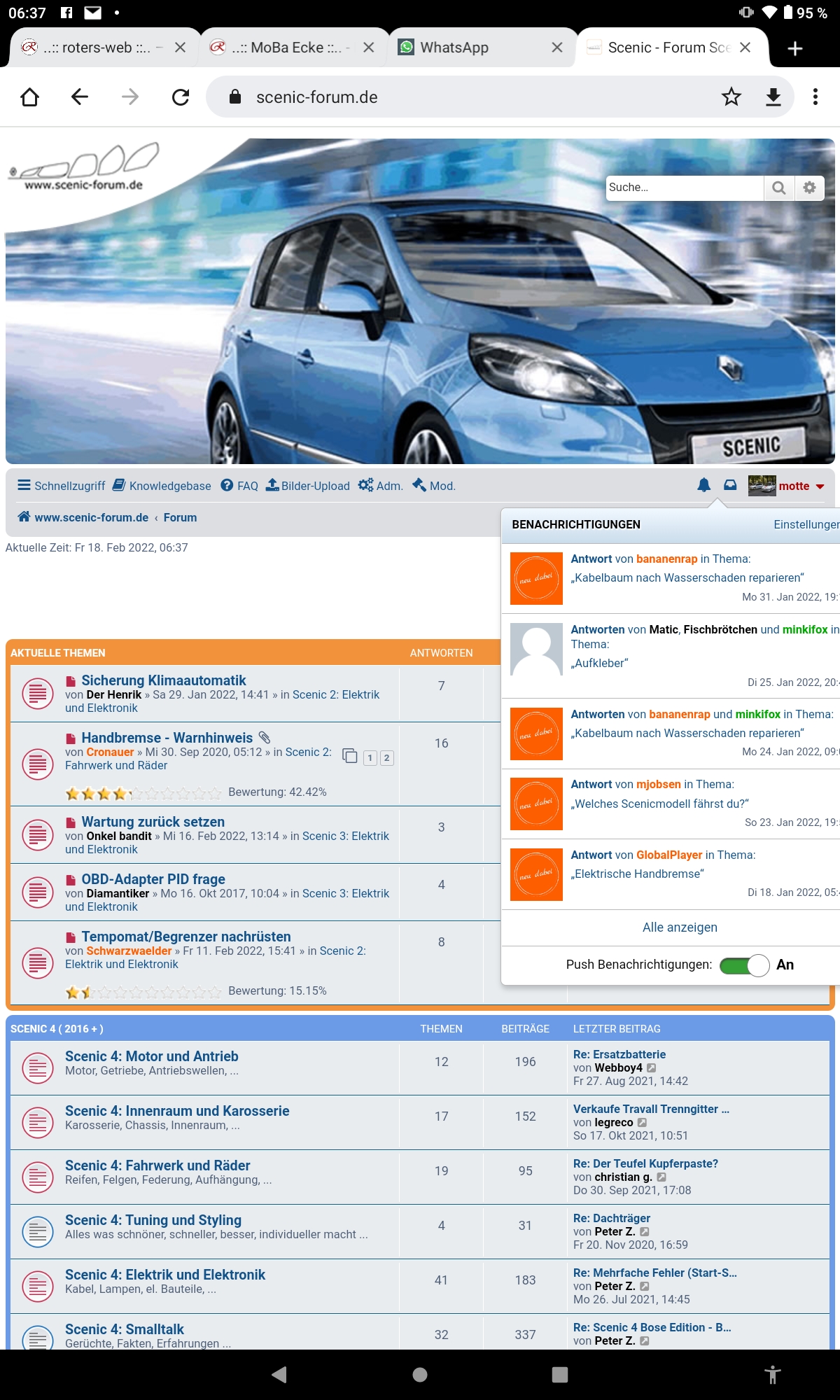Open bananenrap reply notification from 31. Jan
The width and height of the screenshot is (840, 1400).
[x=671, y=578]
